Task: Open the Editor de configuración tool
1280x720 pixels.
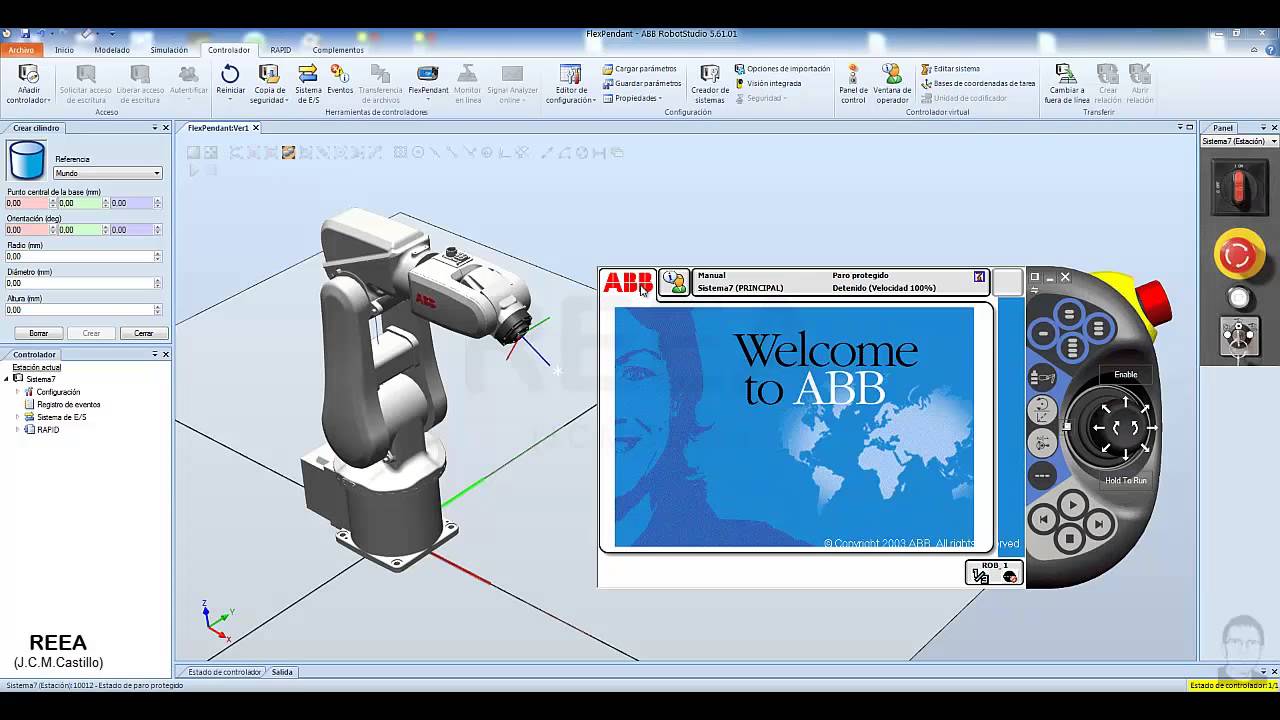Action: (570, 84)
